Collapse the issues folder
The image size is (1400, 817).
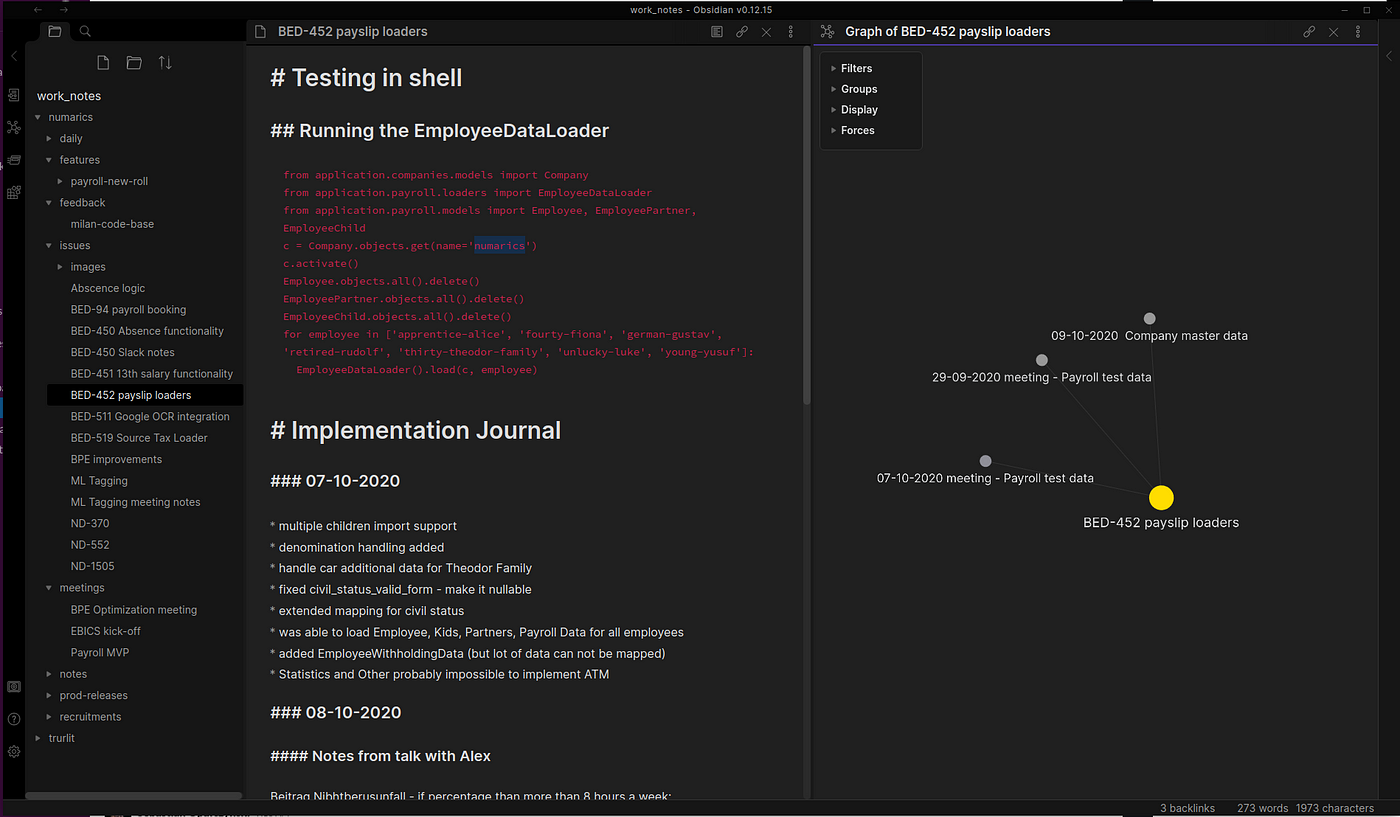[x=49, y=246]
